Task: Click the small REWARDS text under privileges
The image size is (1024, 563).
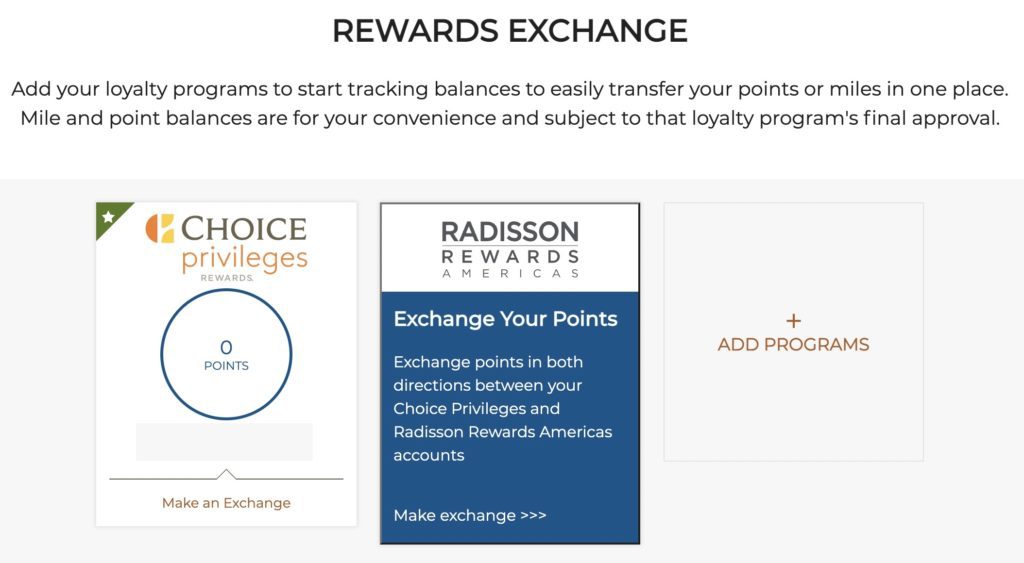Action: click(x=226, y=278)
